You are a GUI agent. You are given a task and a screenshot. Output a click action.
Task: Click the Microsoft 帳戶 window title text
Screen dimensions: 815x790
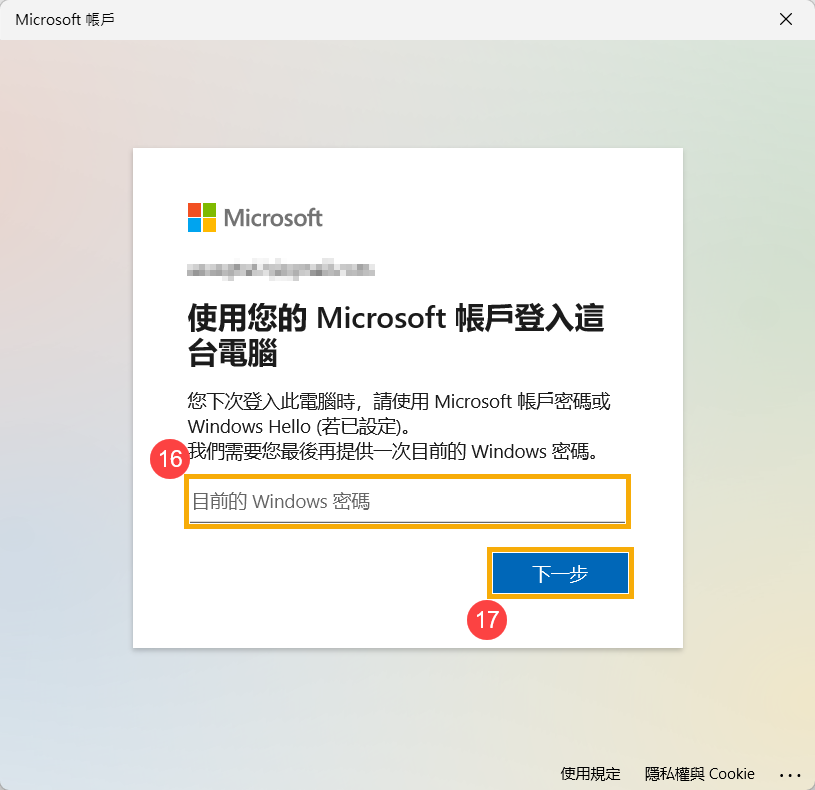tap(65, 20)
